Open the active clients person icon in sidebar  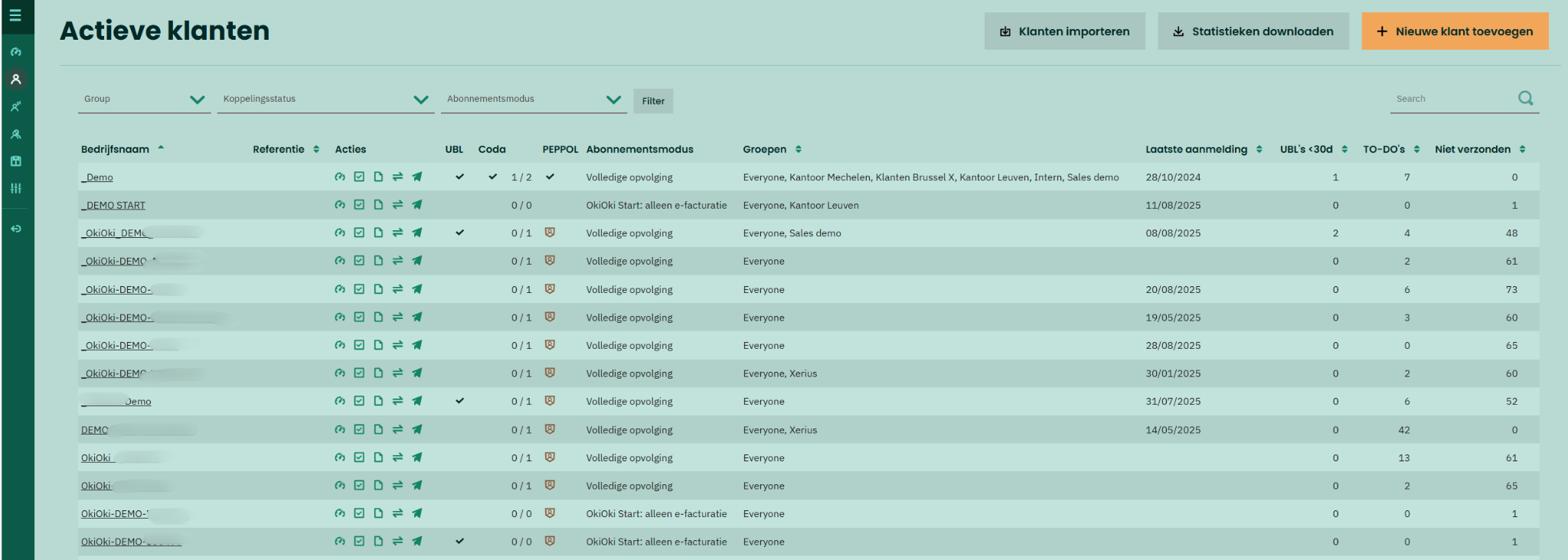[15, 79]
